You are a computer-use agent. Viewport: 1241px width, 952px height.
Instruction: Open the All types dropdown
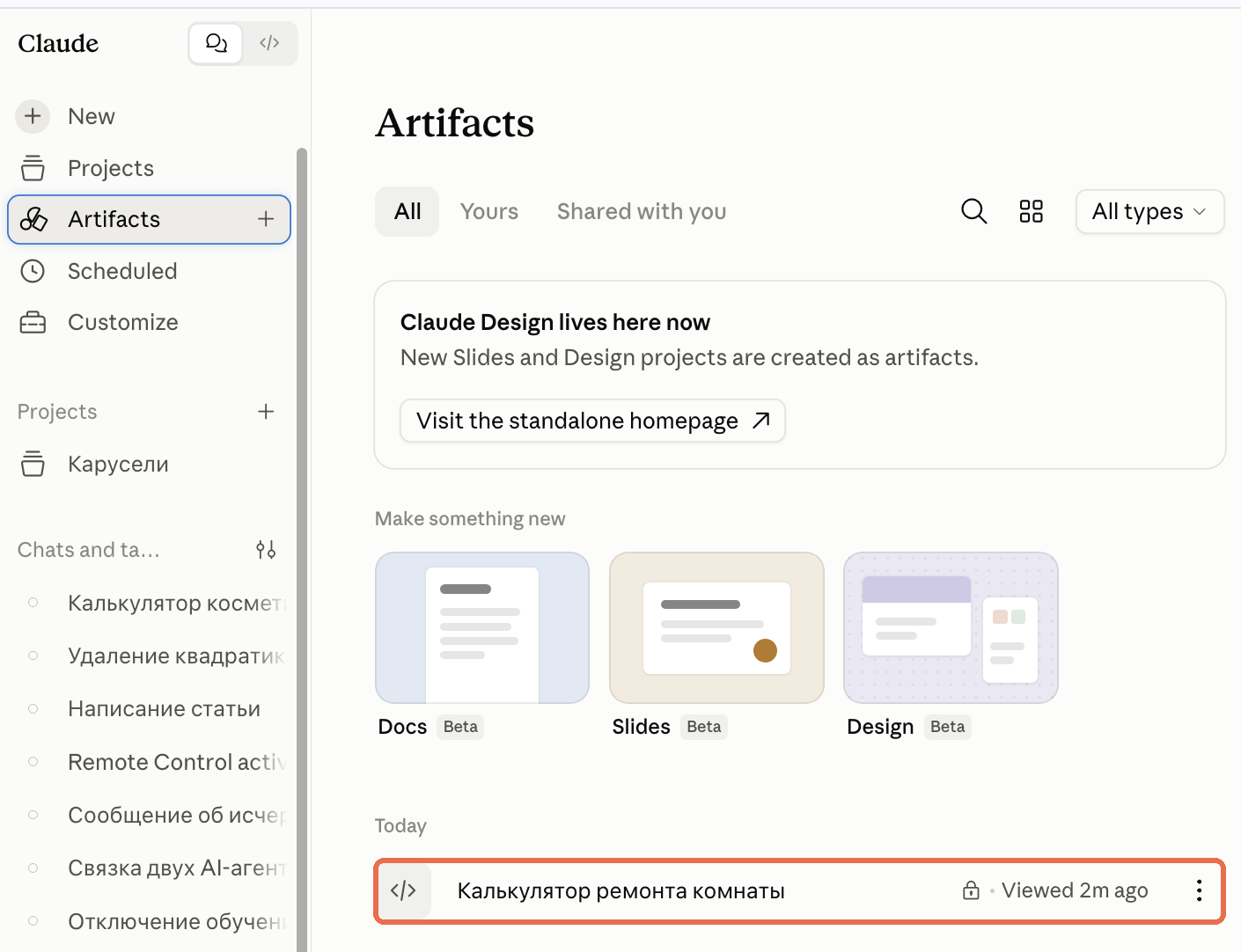(x=1149, y=211)
